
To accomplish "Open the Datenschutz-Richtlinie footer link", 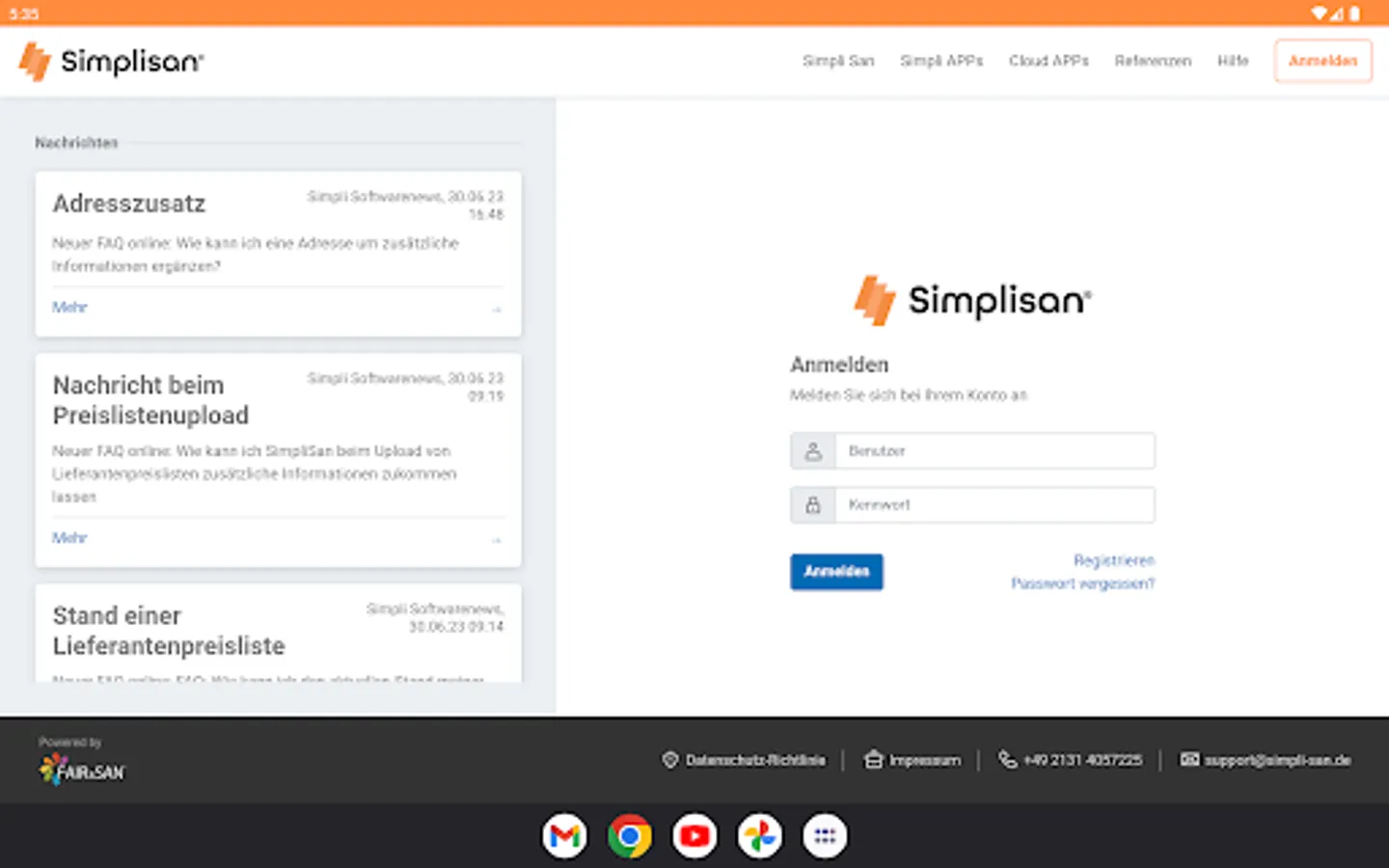I will pos(755,760).
